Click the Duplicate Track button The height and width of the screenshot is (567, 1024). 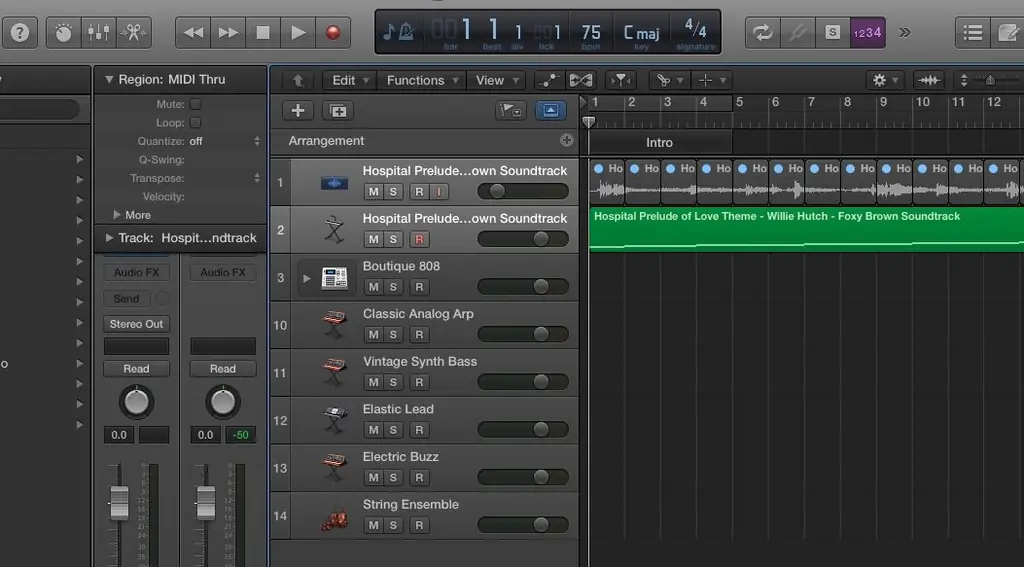tap(338, 110)
